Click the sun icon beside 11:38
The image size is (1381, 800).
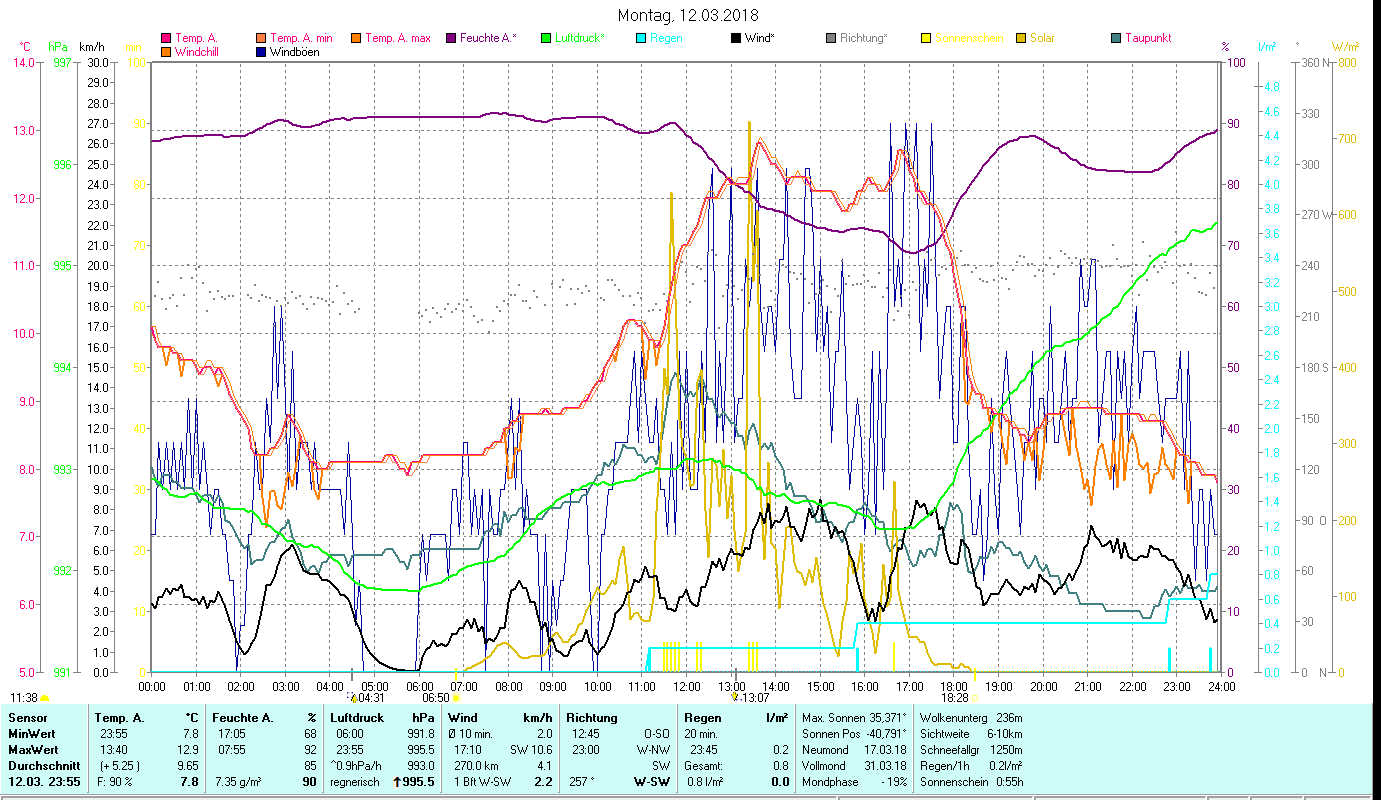click(45, 698)
